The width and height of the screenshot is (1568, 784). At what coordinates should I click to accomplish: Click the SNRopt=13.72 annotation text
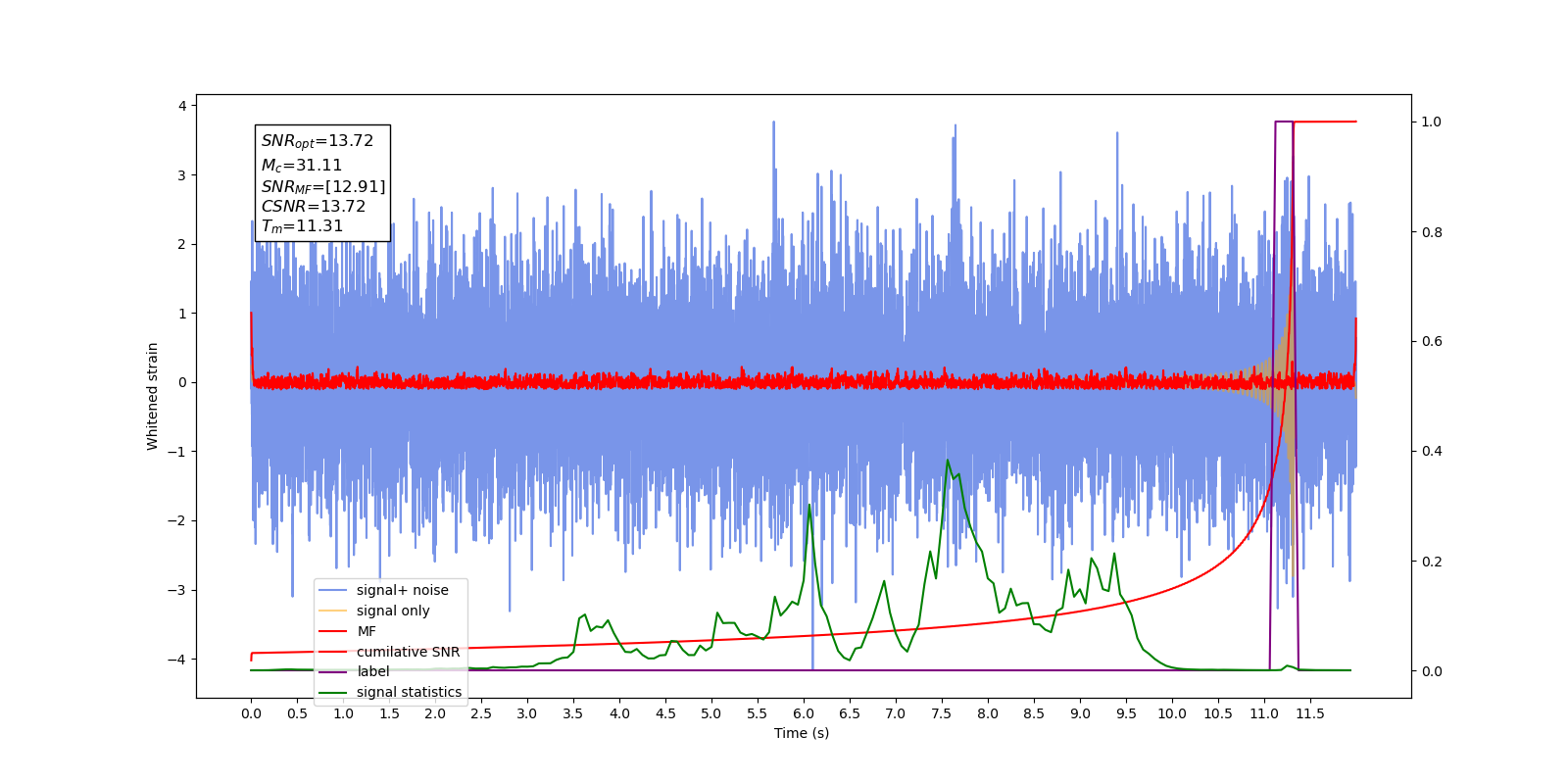tap(318, 141)
